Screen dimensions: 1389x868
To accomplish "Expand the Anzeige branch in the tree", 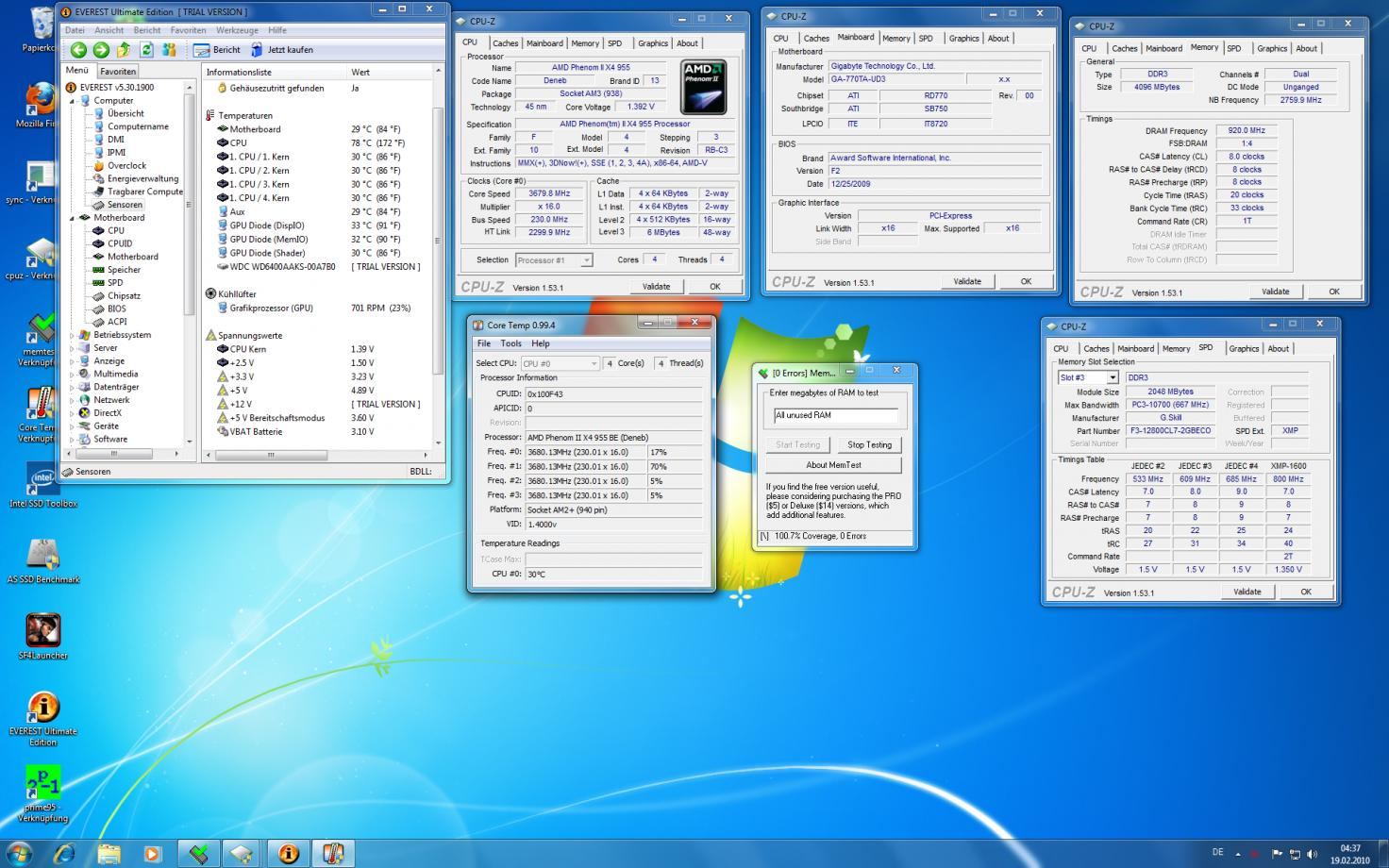I will 73,361.
